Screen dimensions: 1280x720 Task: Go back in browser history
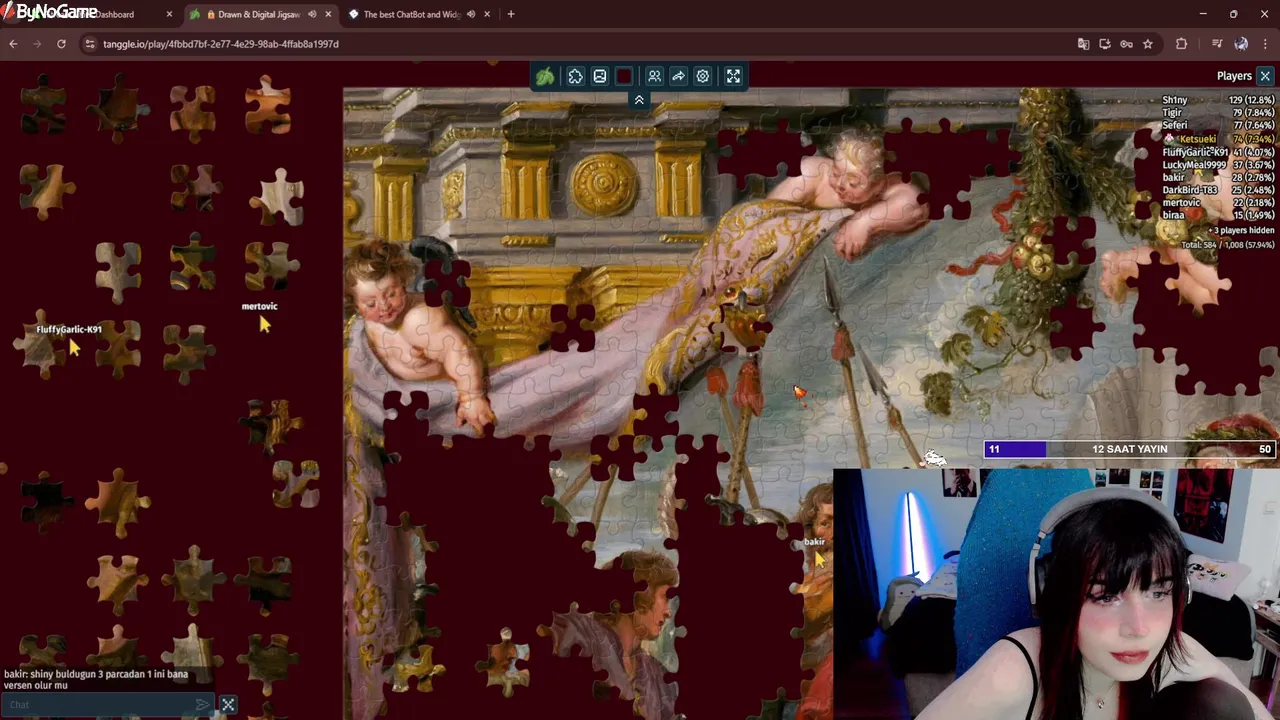(13, 44)
